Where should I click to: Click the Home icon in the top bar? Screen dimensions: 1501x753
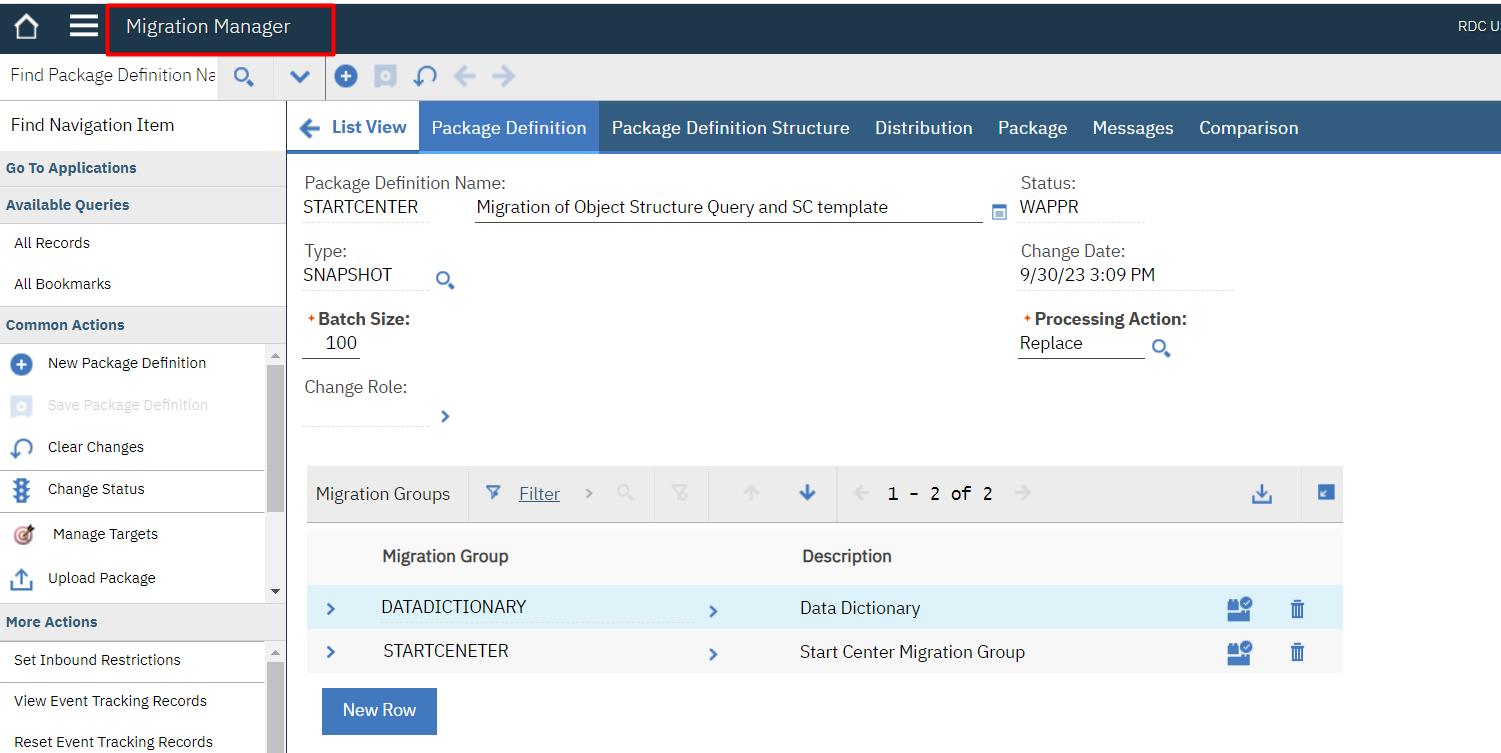tap(25, 25)
